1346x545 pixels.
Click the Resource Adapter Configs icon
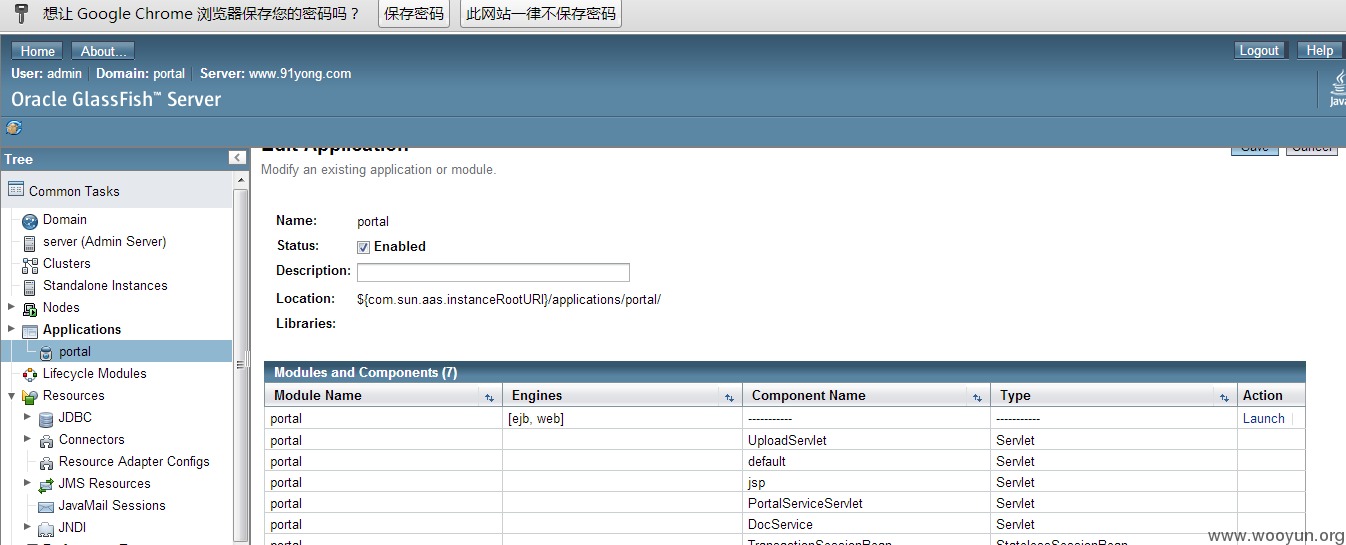46,463
